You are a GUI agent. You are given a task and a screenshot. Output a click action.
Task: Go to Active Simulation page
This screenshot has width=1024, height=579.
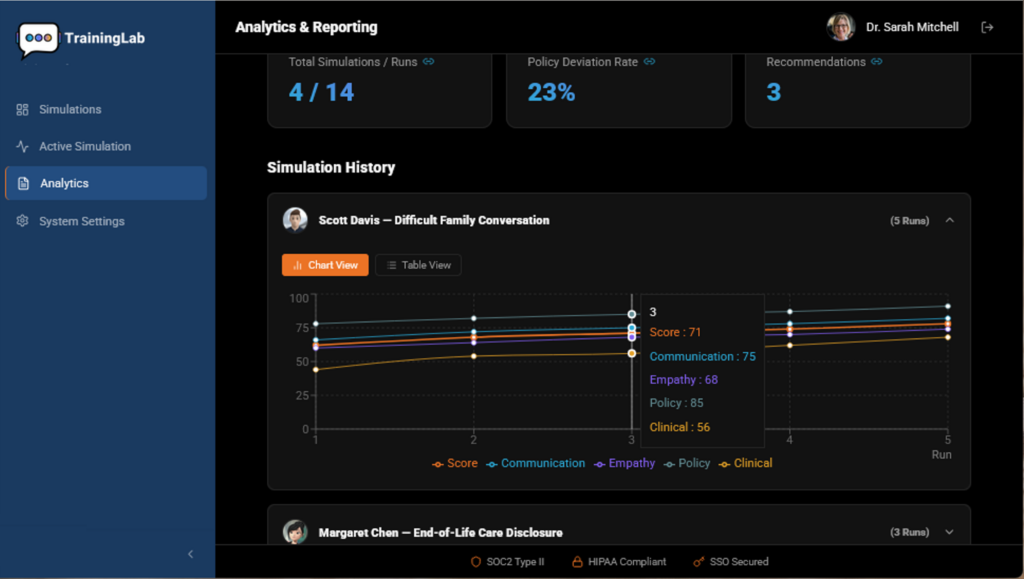[x=106, y=147]
